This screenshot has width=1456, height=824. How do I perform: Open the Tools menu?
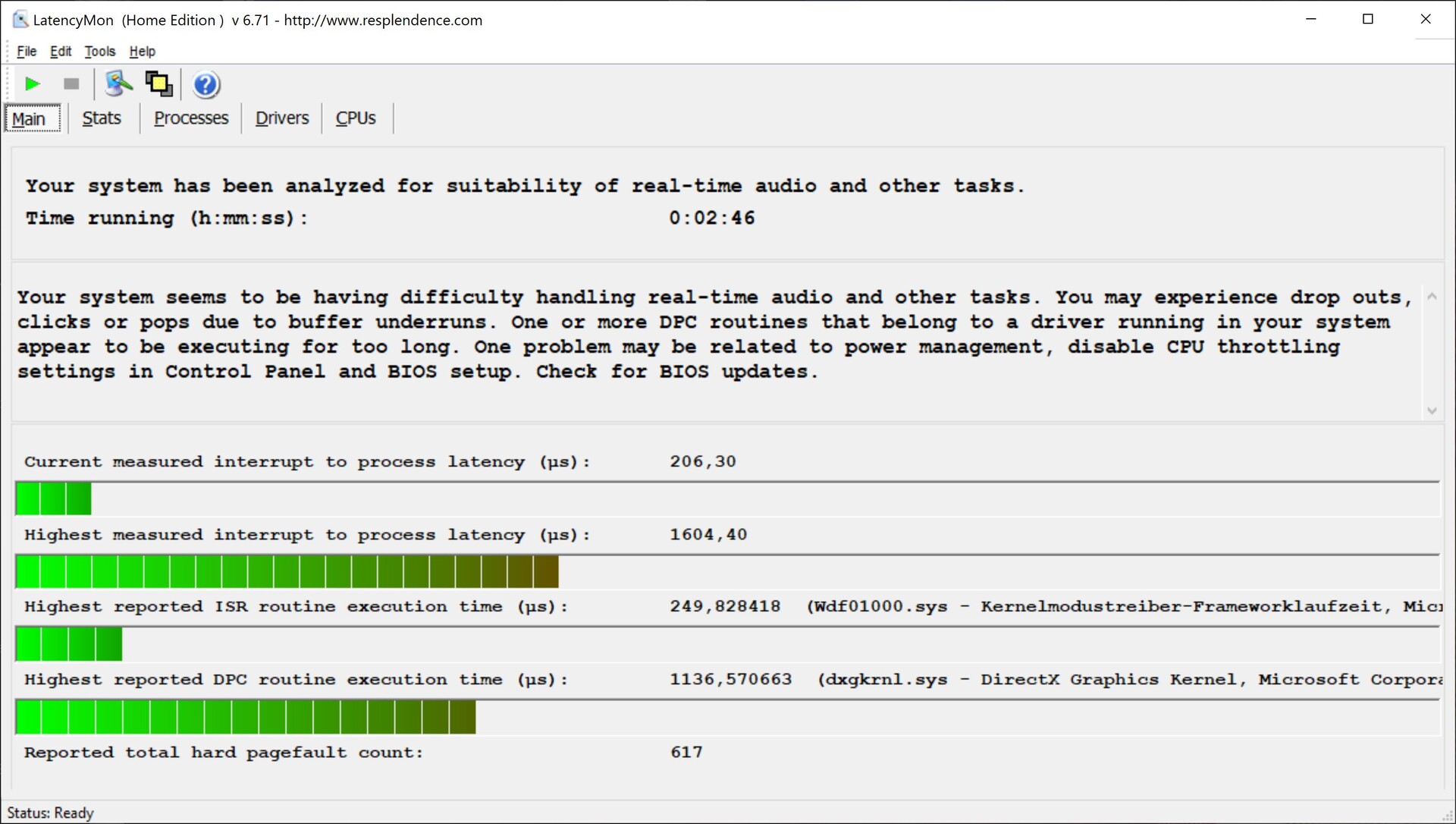pyautogui.click(x=100, y=52)
